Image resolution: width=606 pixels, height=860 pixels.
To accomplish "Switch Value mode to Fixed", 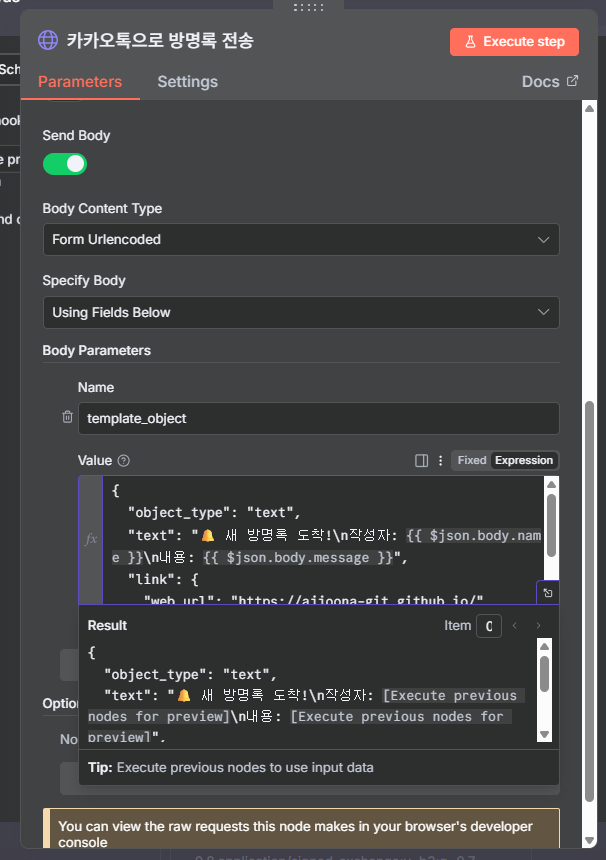I will pos(471,461).
